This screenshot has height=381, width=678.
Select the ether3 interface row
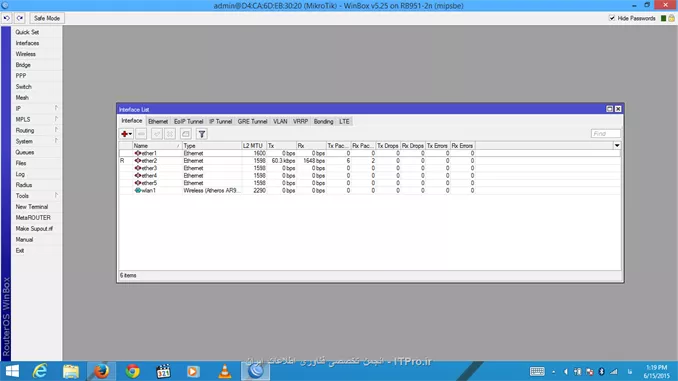pos(370,168)
